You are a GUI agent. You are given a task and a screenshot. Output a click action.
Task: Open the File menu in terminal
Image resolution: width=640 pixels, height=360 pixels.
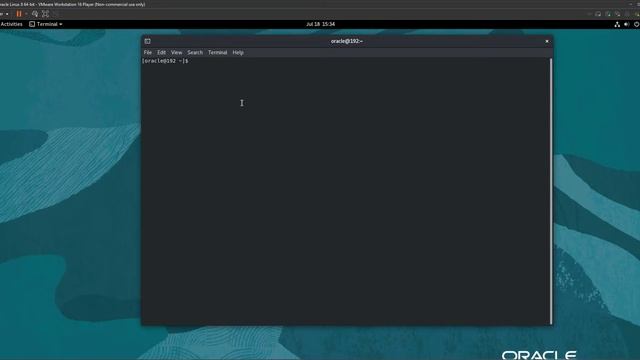point(148,52)
